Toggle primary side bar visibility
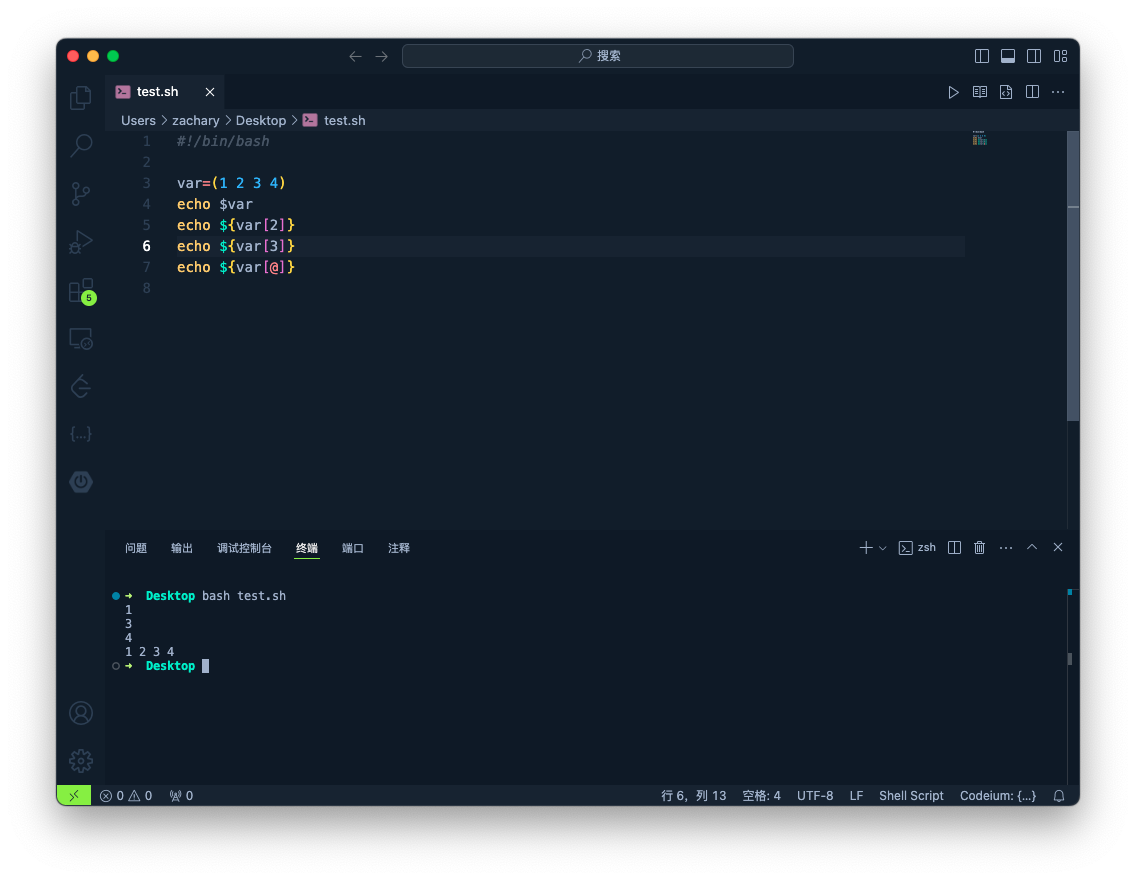The height and width of the screenshot is (880, 1136). 982,56
